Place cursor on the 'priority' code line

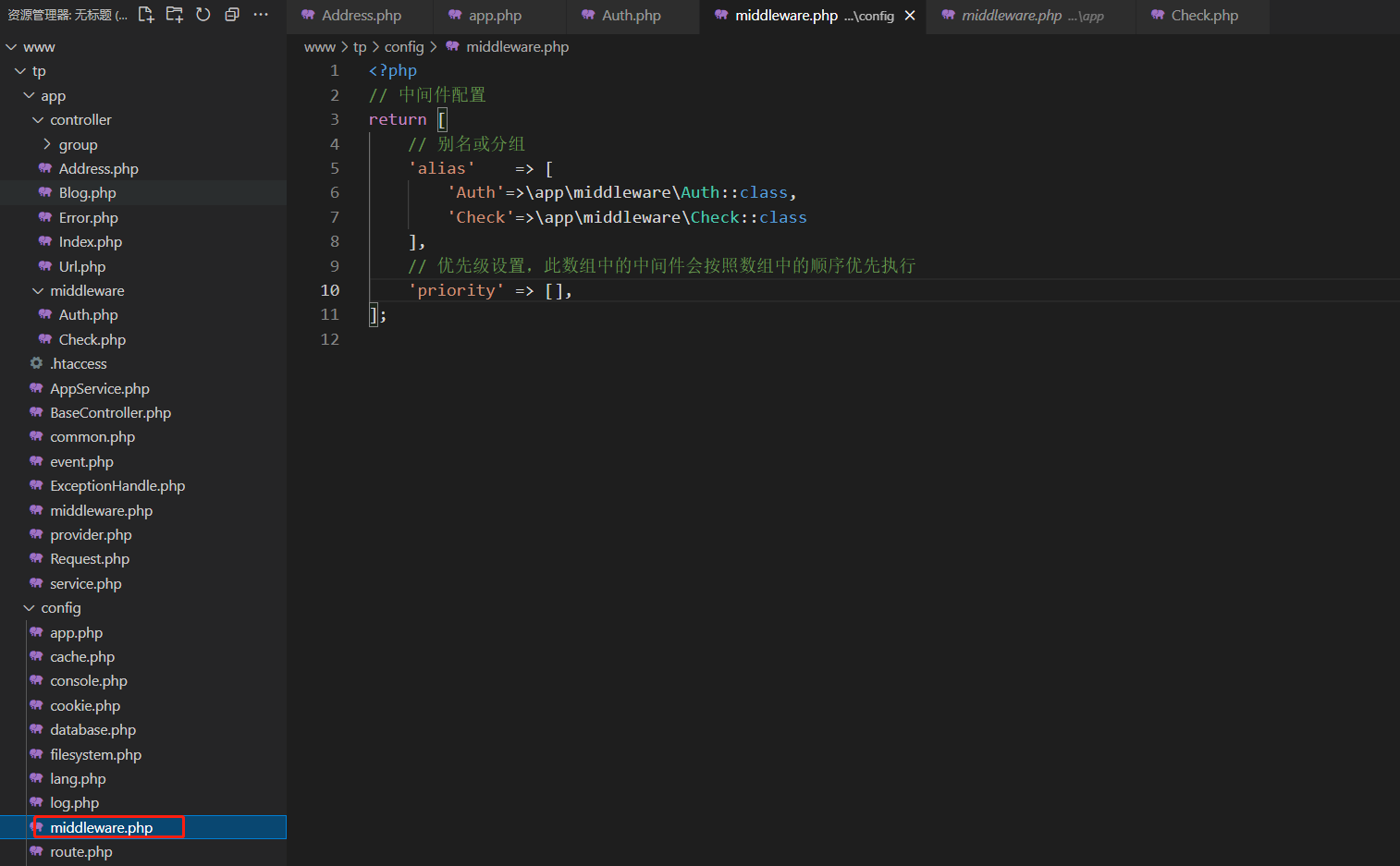[x=491, y=290]
